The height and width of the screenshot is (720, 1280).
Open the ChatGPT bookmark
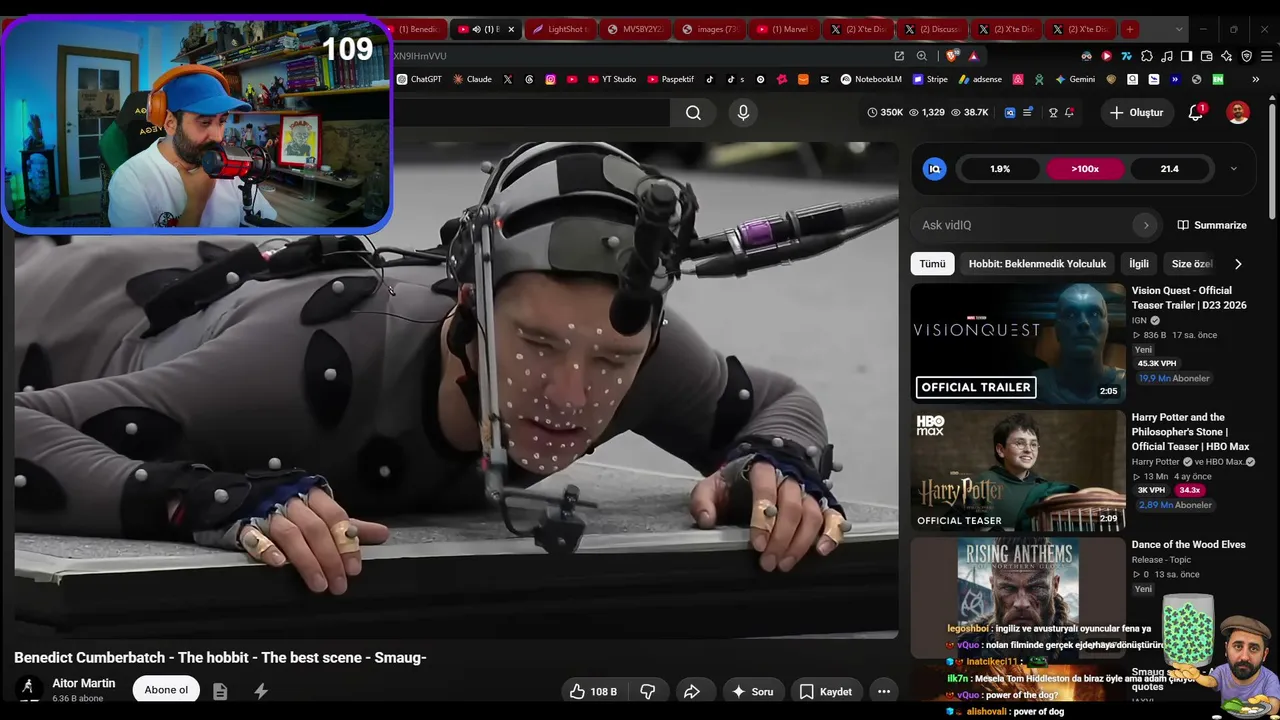pyautogui.click(x=419, y=79)
